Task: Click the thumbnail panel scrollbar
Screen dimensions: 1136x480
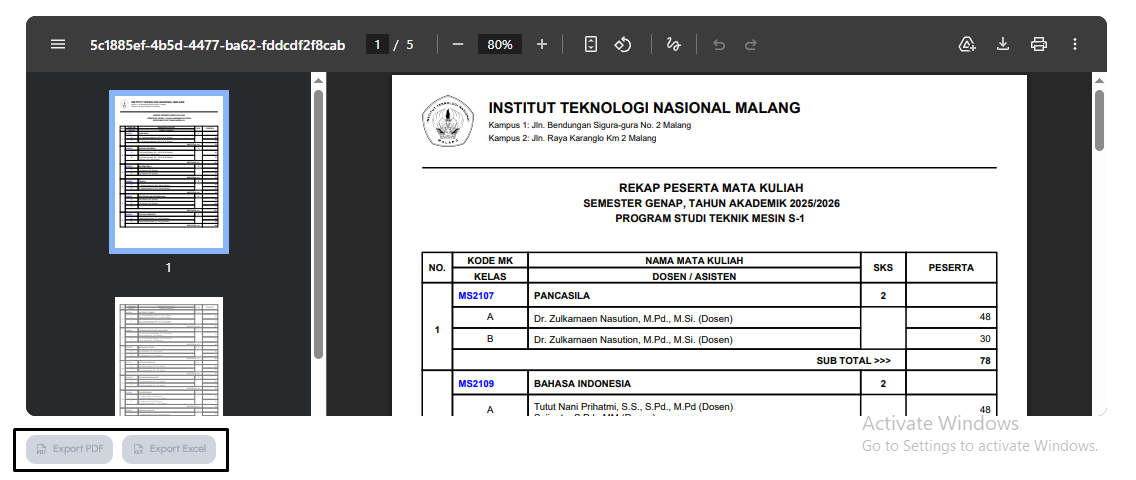Action: point(318,224)
